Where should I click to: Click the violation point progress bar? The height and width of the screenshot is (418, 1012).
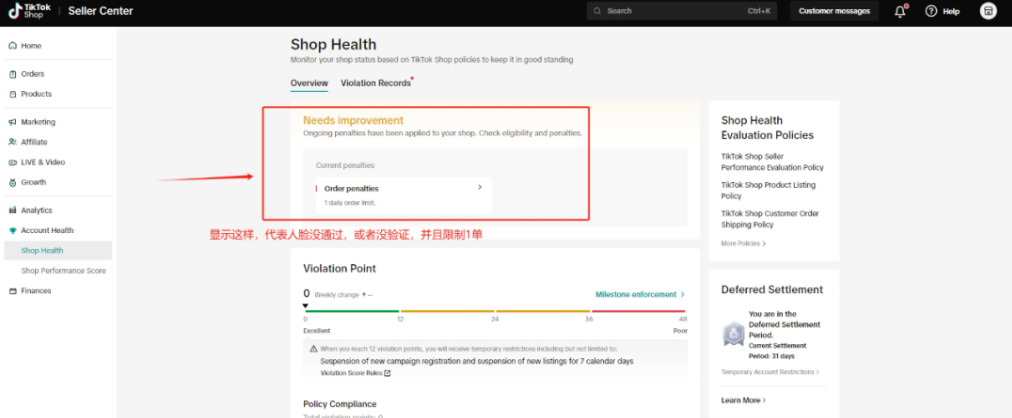tap(495, 312)
